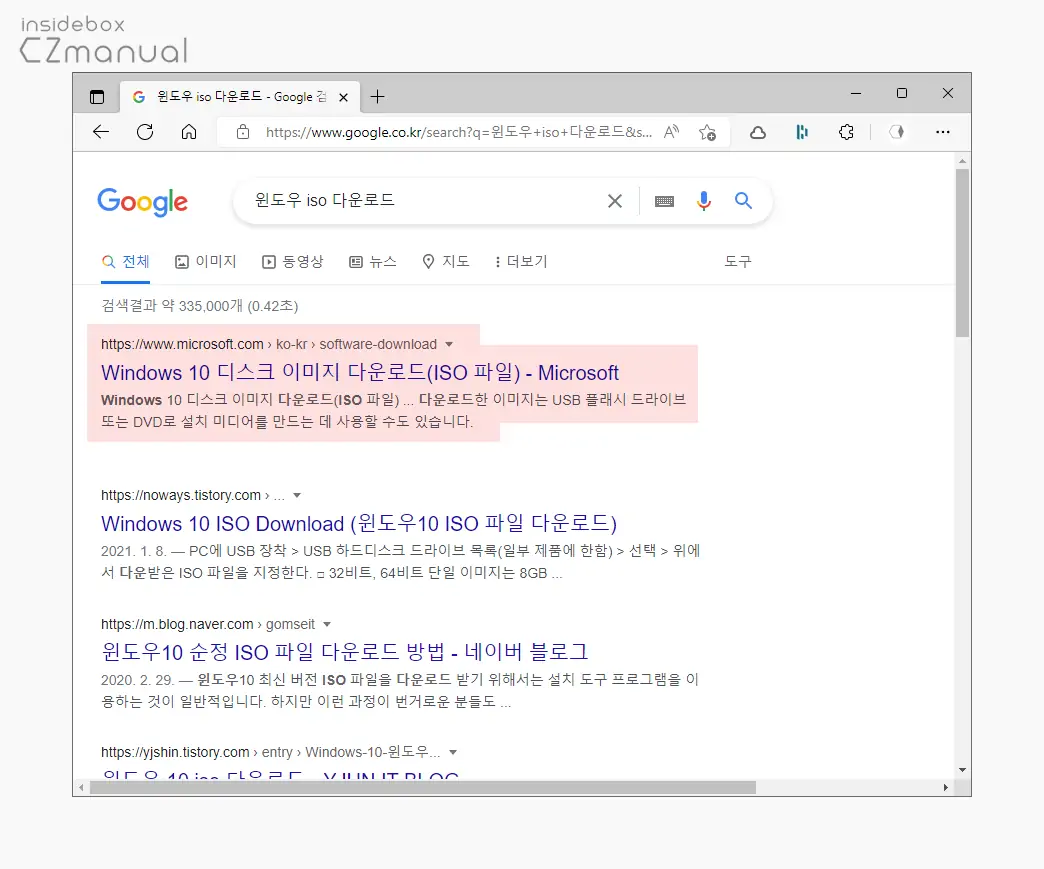This screenshot has width=1044, height=869.
Task: Switch to the 지도 tab
Action: click(446, 261)
